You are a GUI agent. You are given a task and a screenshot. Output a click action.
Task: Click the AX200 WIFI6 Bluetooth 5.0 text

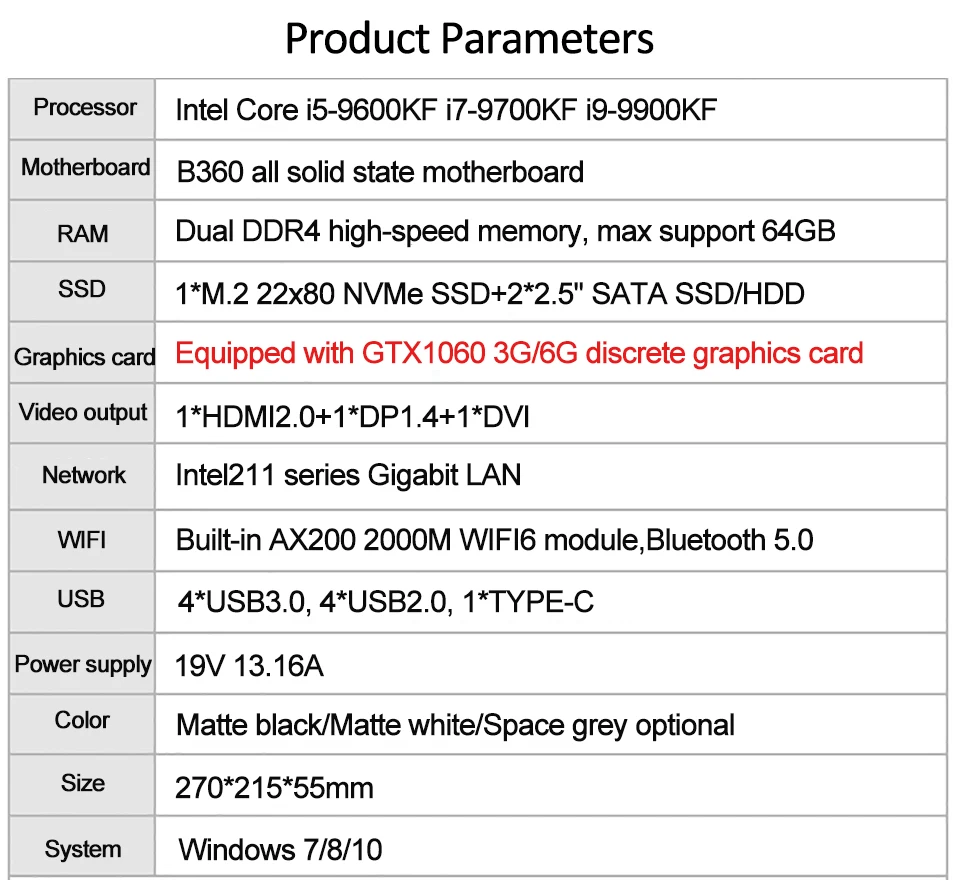(x=494, y=540)
